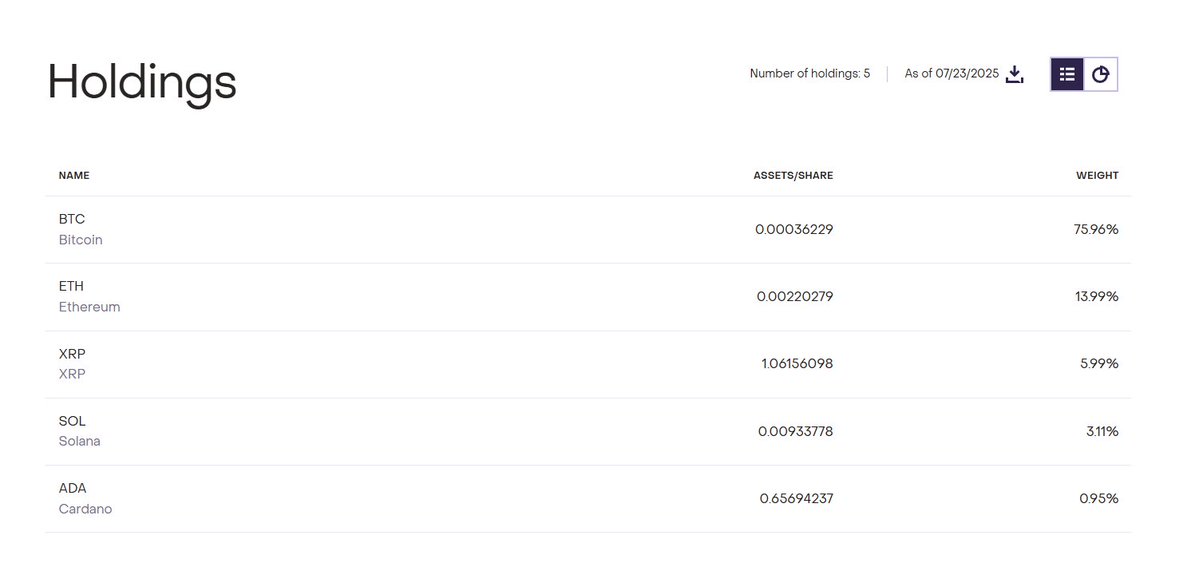The height and width of the screenshot is (567, 1199).
Task: Click the WEIGHT column header
Action: pyautogui.click(x=1097, y=175)
